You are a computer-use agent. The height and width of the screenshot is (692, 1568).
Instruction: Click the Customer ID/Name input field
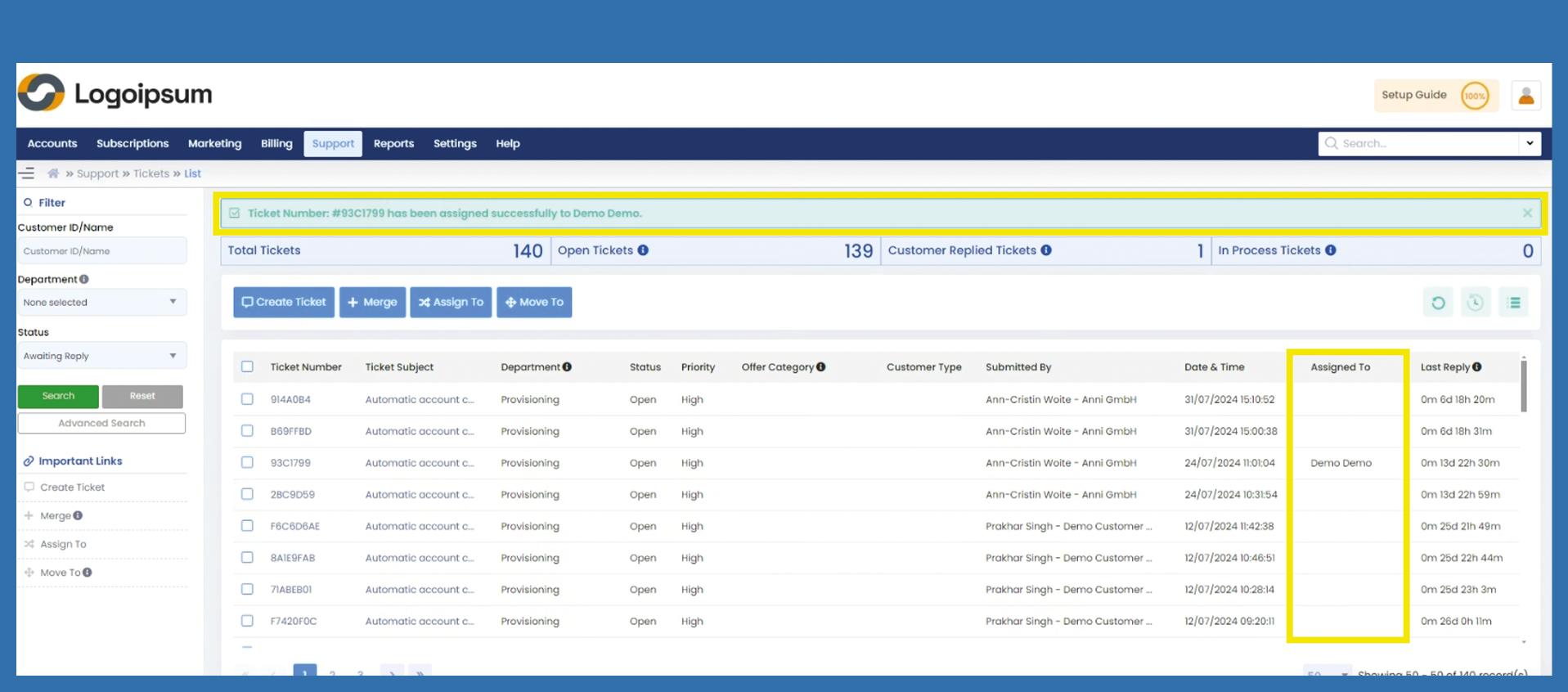[x=101, y=251]
